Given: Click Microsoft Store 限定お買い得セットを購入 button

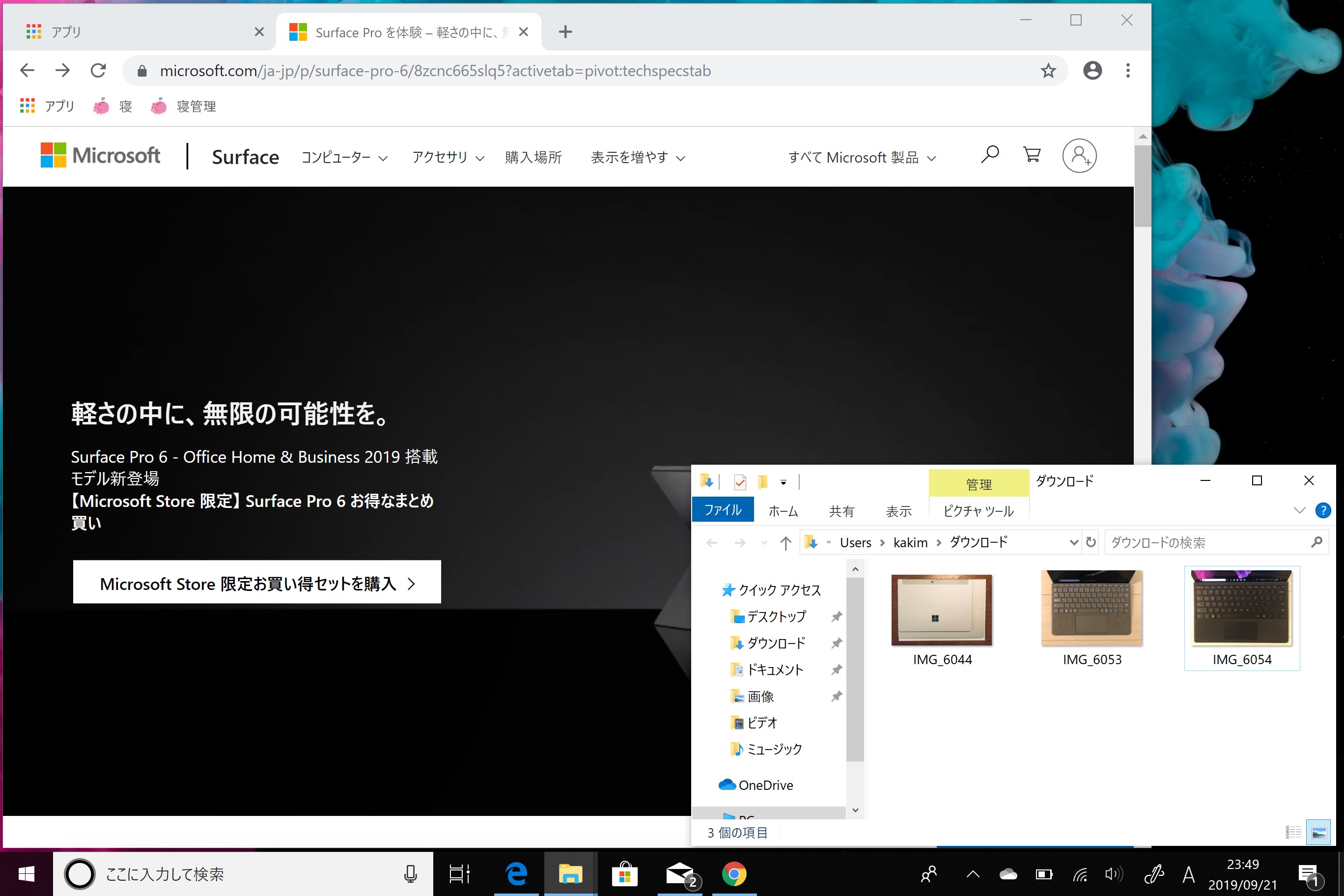Looking at the screenshot, I should [257, 582].
